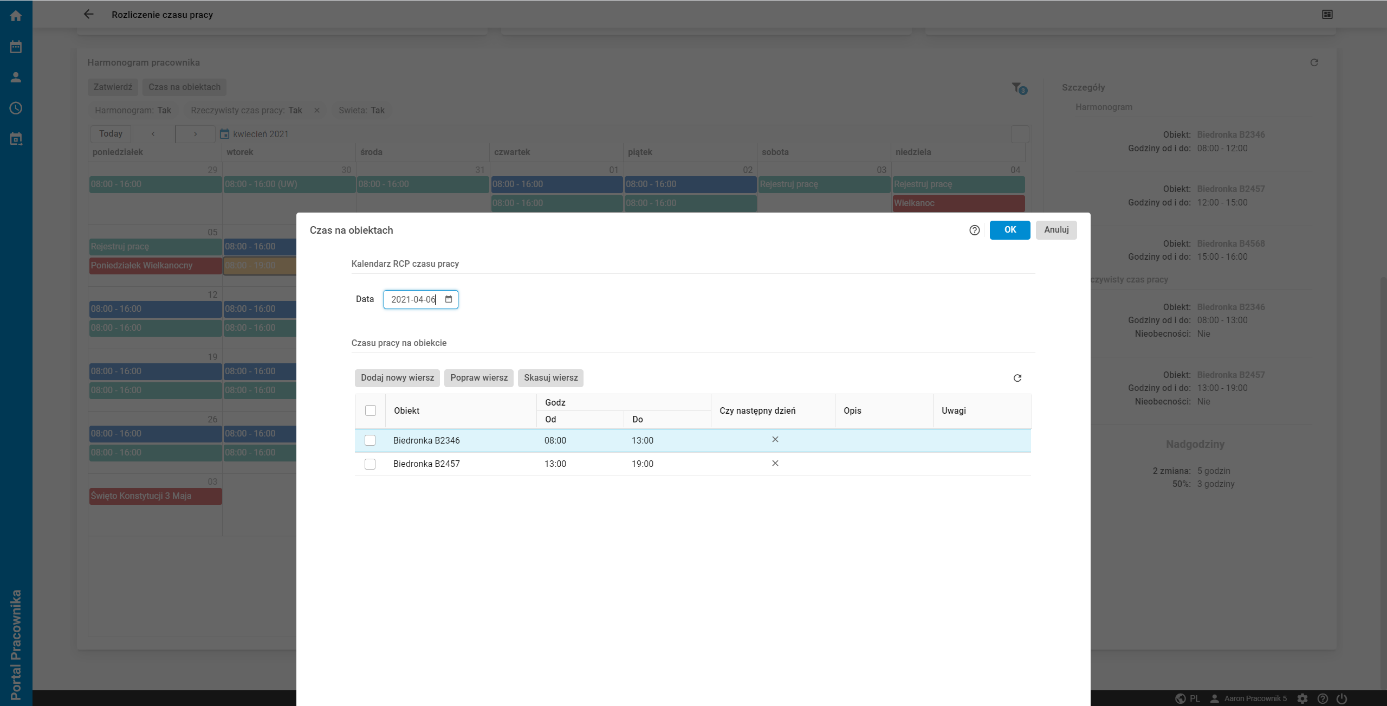Image resolution: width=1387 pixels, height=706 pixels.
Task: Click the Swieta: Tak filter chip
Action: [362, 110]
